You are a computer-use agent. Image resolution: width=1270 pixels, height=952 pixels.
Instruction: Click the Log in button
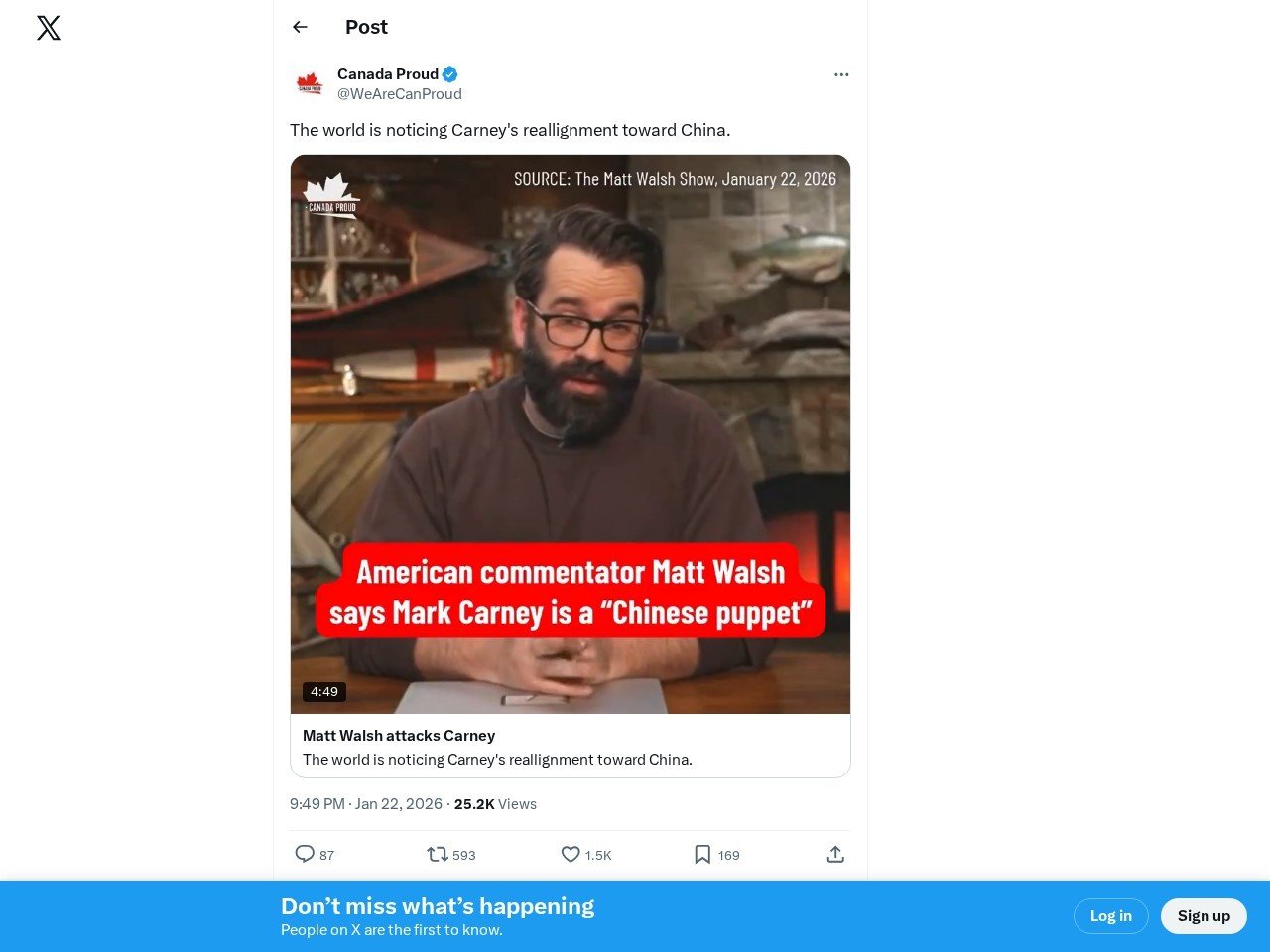click(1111, 916)
